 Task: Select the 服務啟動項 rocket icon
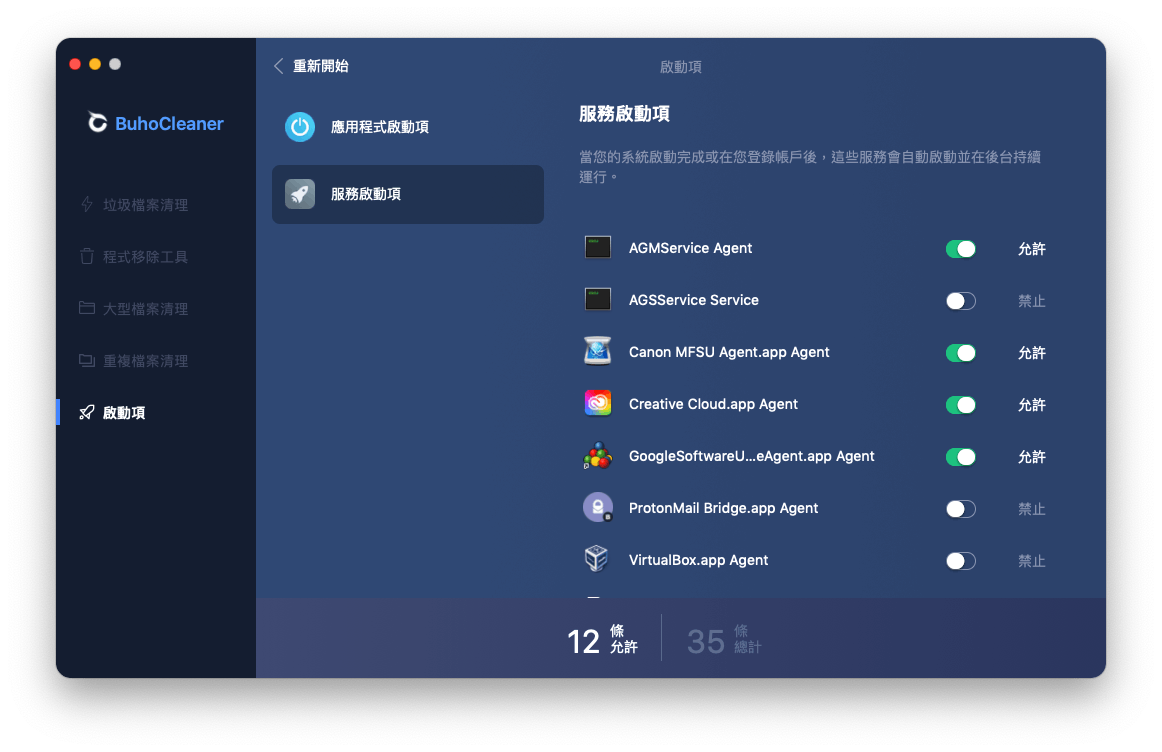(x=300, y=194)
